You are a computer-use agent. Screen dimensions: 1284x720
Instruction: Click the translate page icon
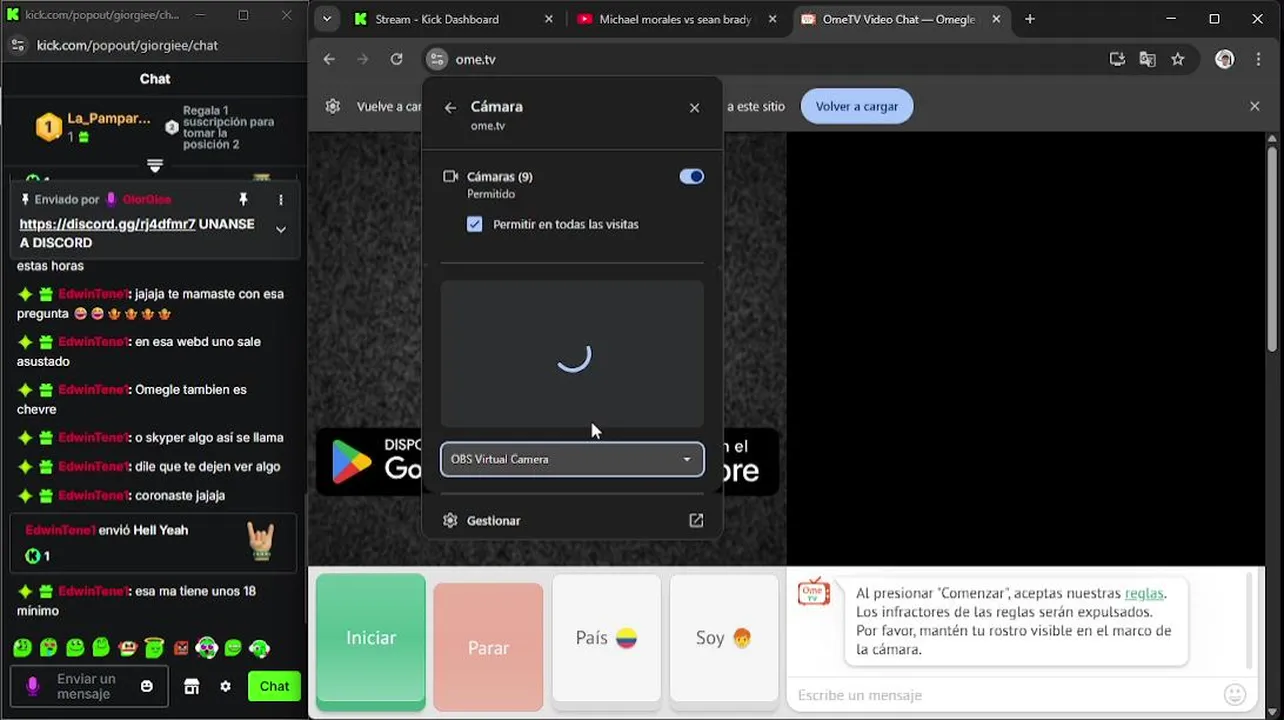[1147, 59]
